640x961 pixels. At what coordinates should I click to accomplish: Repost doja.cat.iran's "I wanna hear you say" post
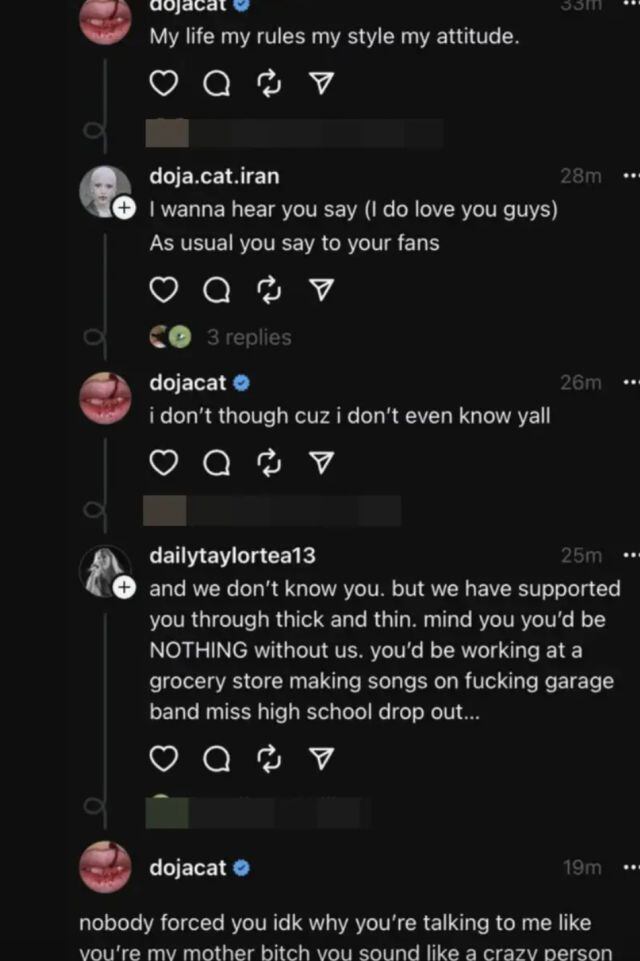tap(267, 290)
